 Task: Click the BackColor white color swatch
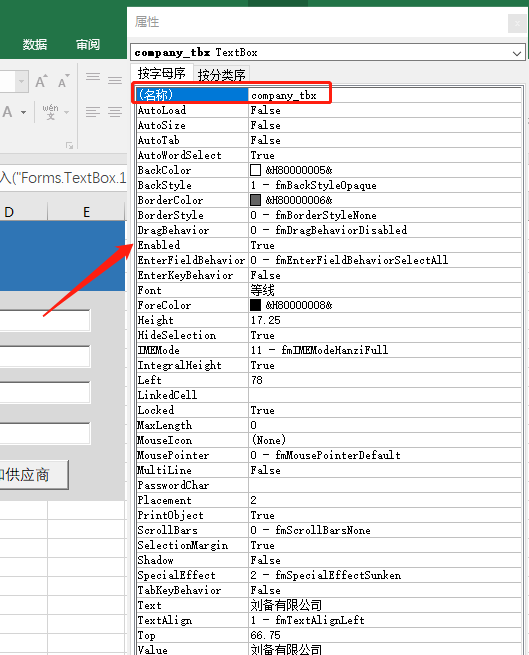tap(255, 170)
